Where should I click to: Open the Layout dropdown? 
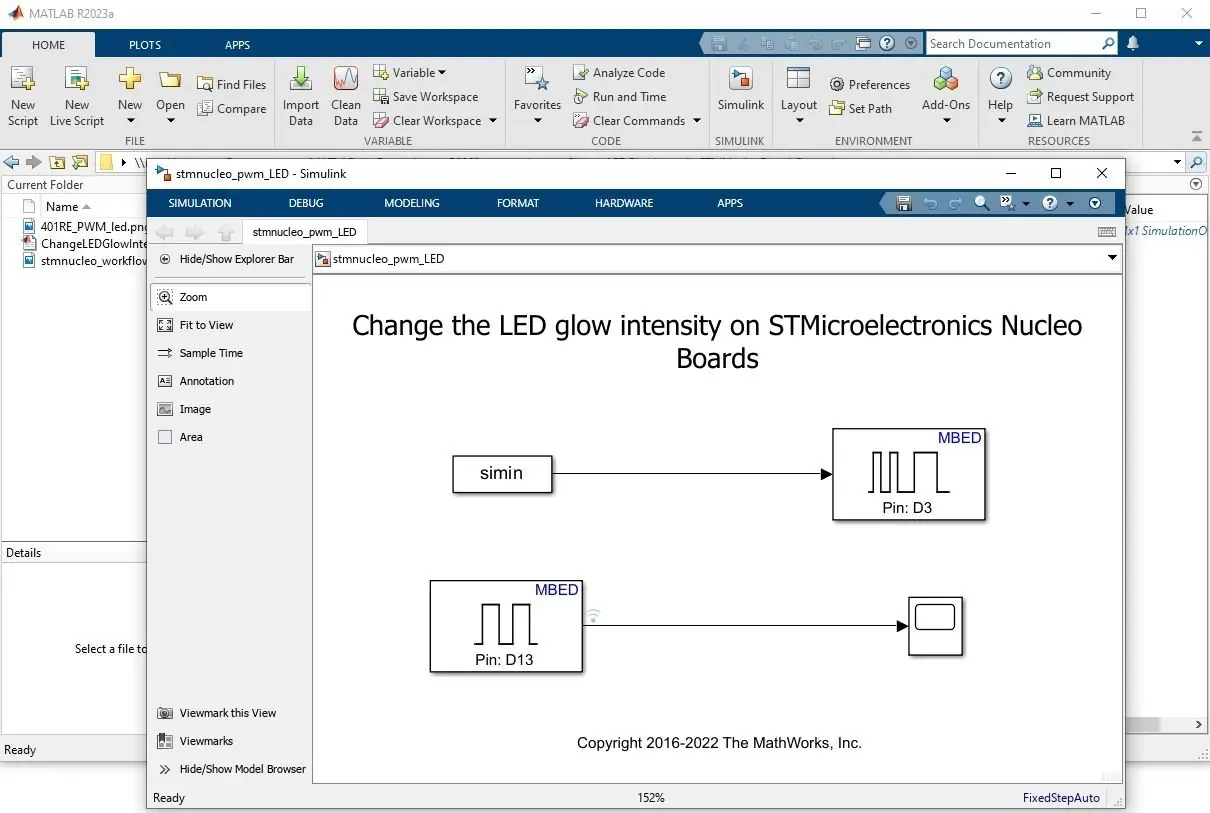click(x=799, y=121)
